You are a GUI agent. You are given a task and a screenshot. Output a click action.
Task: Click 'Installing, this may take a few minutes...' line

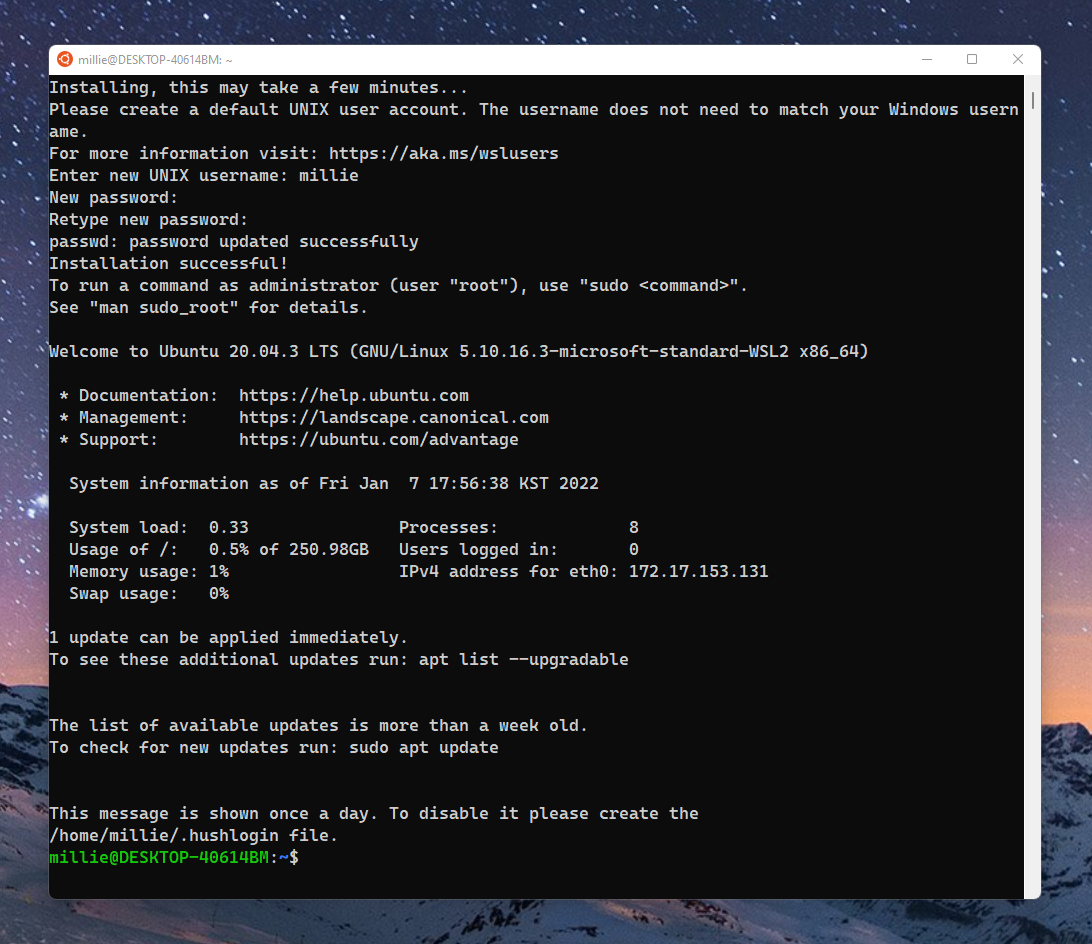(x=258, y=88)
